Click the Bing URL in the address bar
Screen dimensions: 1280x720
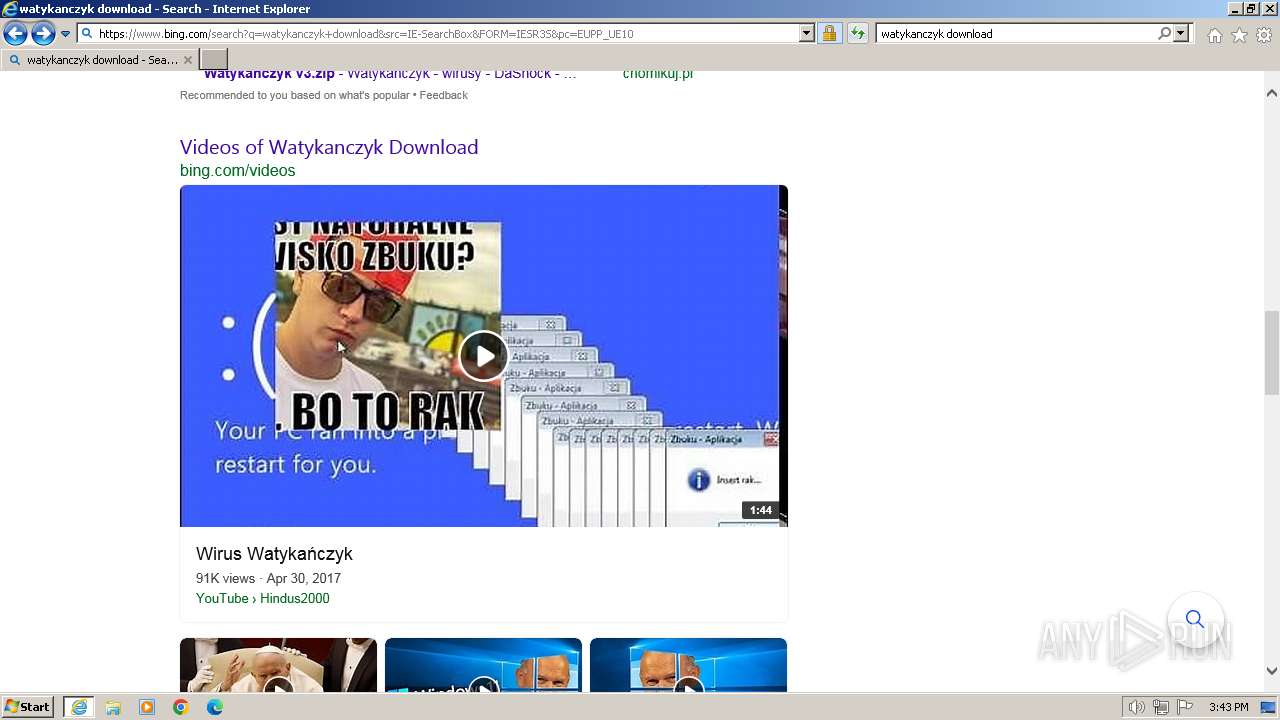[x=365, y=34]
